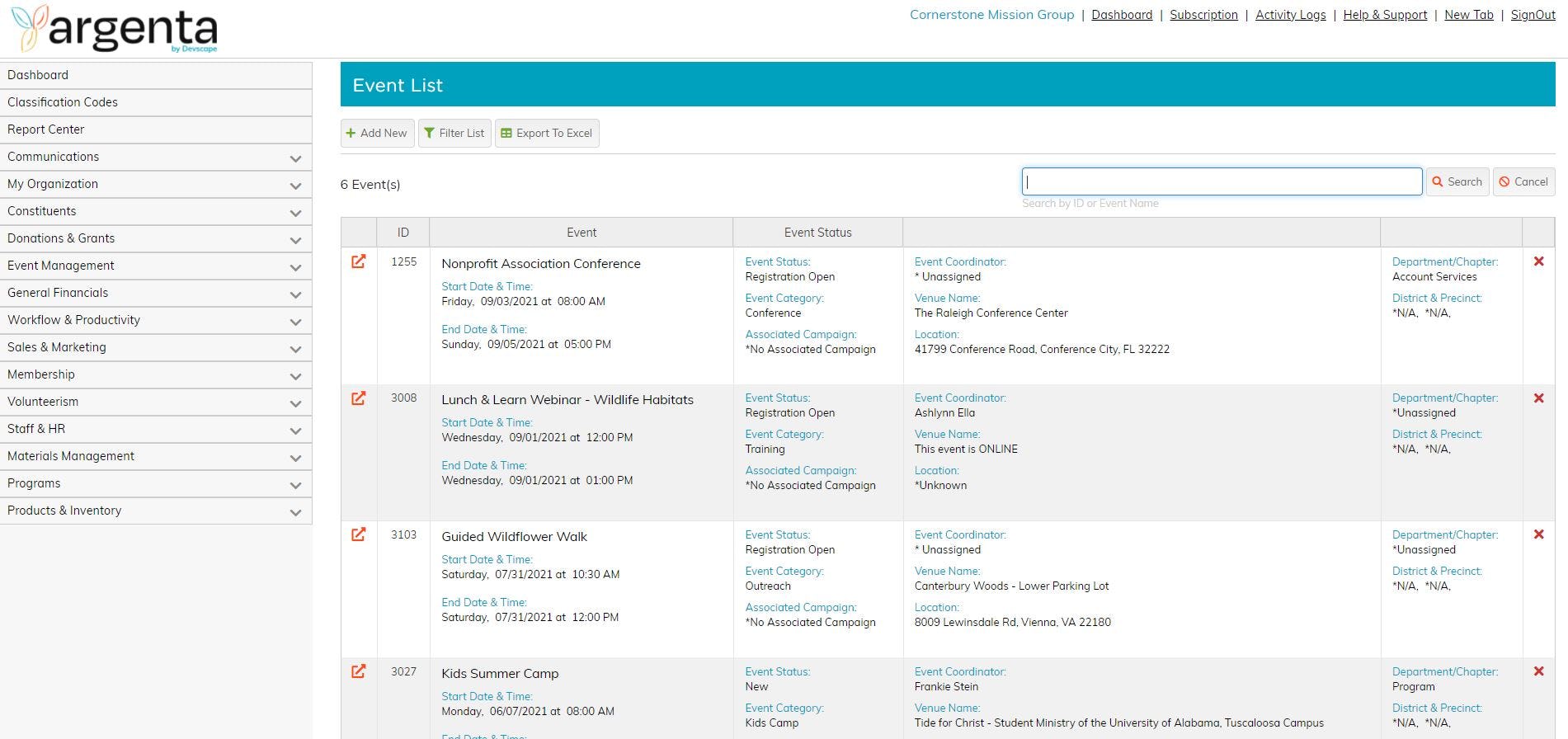The width and height of the screenshot is (1568, 739).
Task: Export the event list to Excel
Action: (x=547, y=133)
